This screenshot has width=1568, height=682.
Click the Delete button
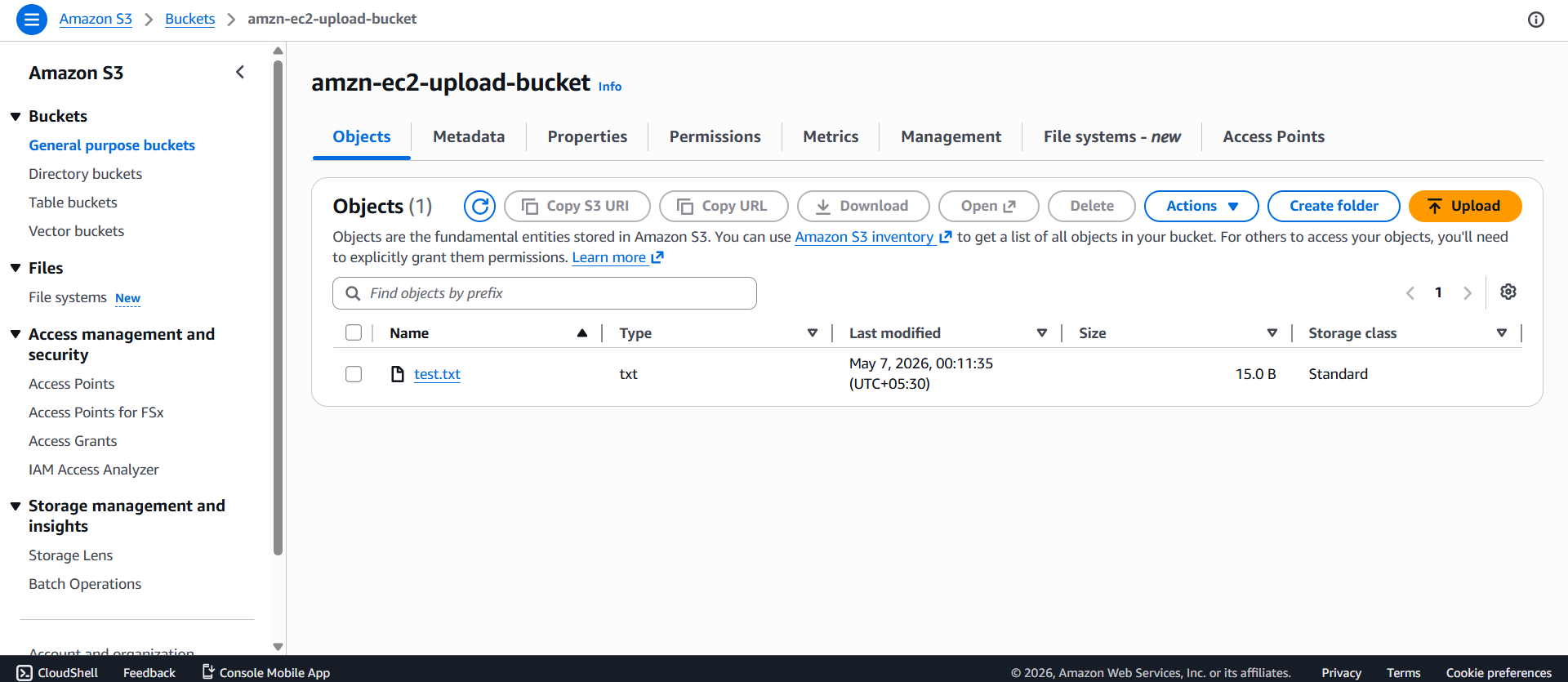pos(1092,207)
